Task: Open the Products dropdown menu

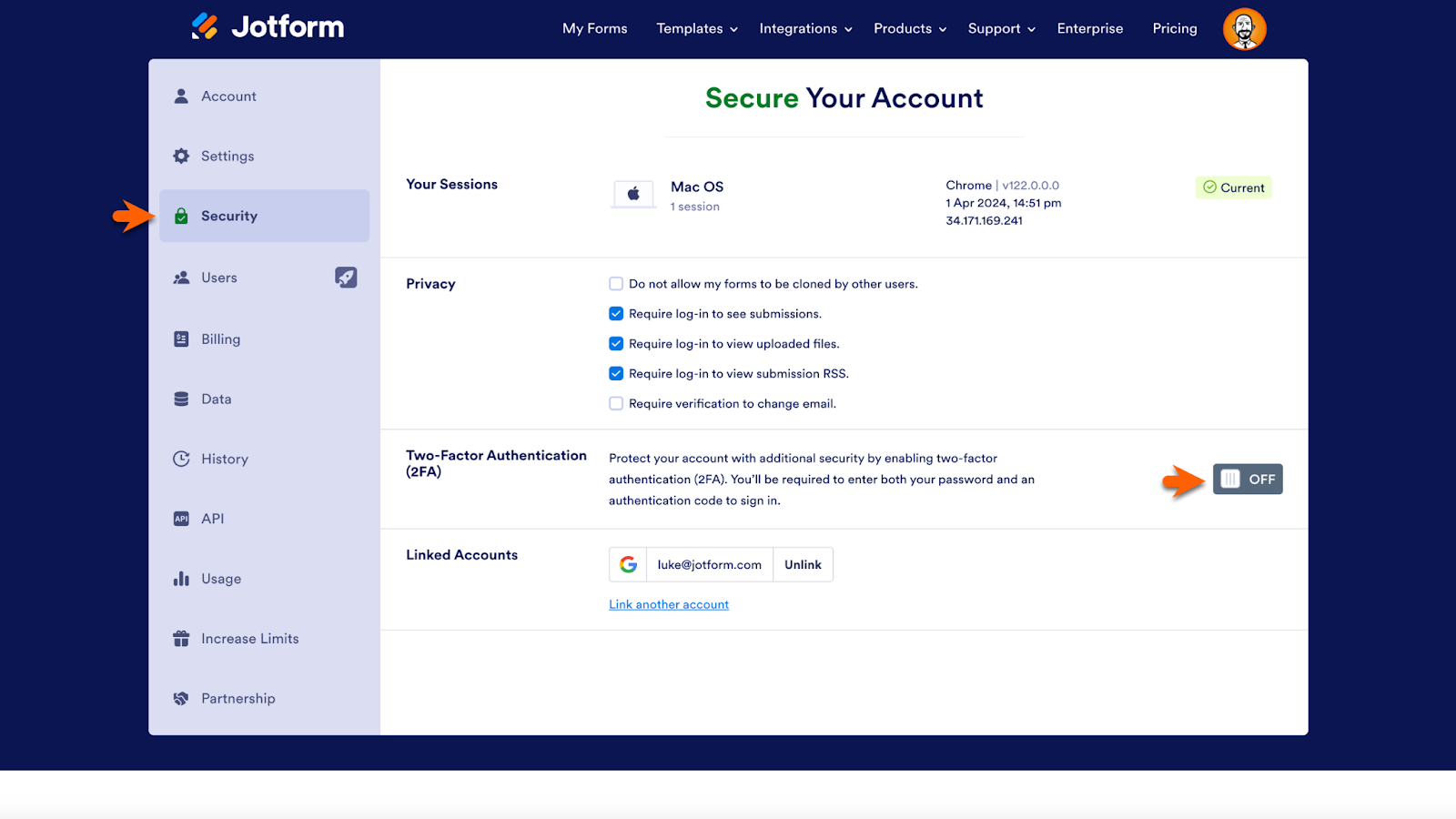Action: [910, 29]
